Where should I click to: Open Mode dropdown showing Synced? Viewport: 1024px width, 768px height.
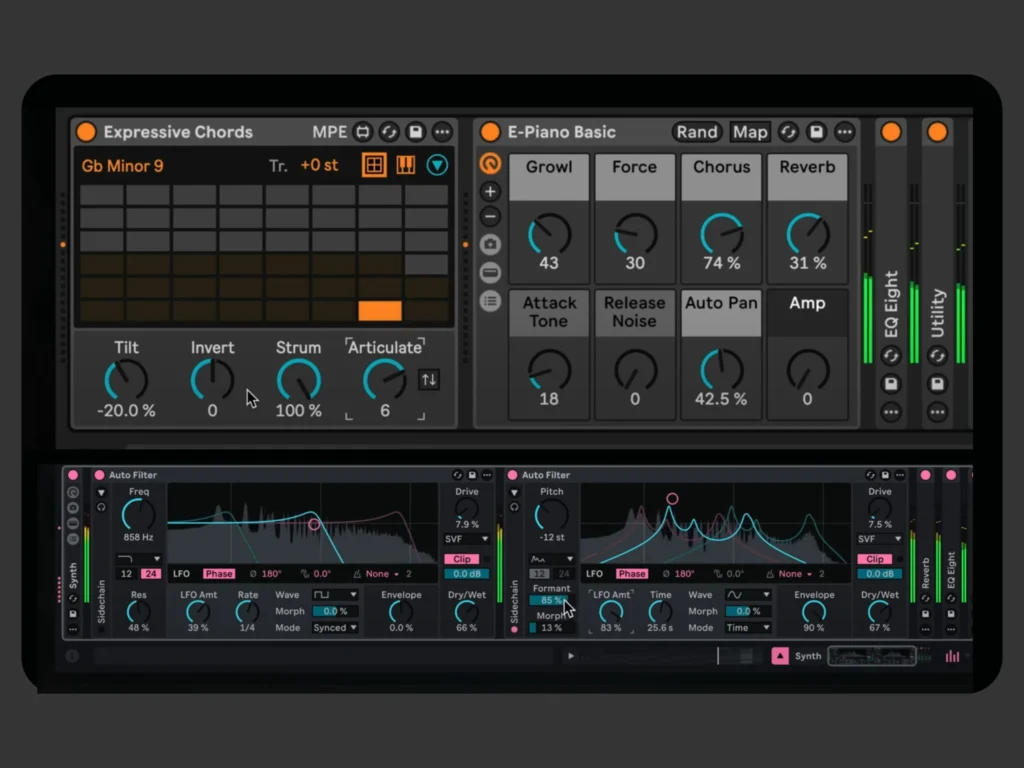[x=334, y=628]
